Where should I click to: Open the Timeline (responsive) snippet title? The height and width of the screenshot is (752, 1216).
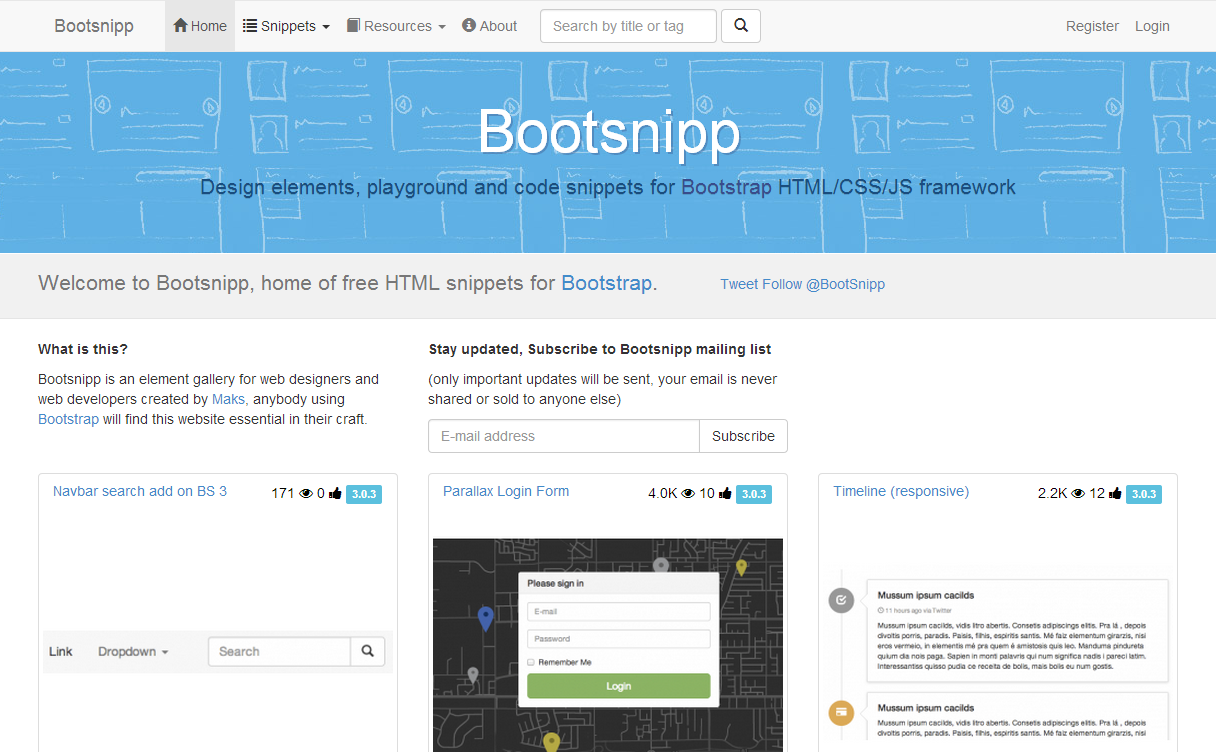tap(901, 491)
